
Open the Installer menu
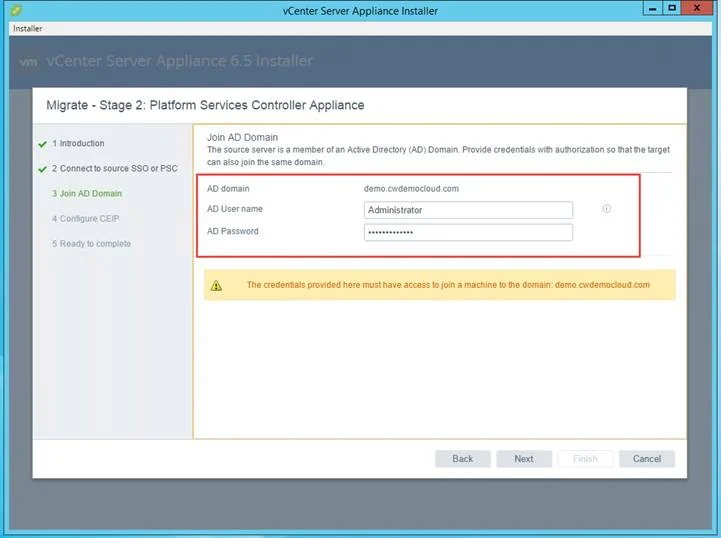click(x=28, y=29)
